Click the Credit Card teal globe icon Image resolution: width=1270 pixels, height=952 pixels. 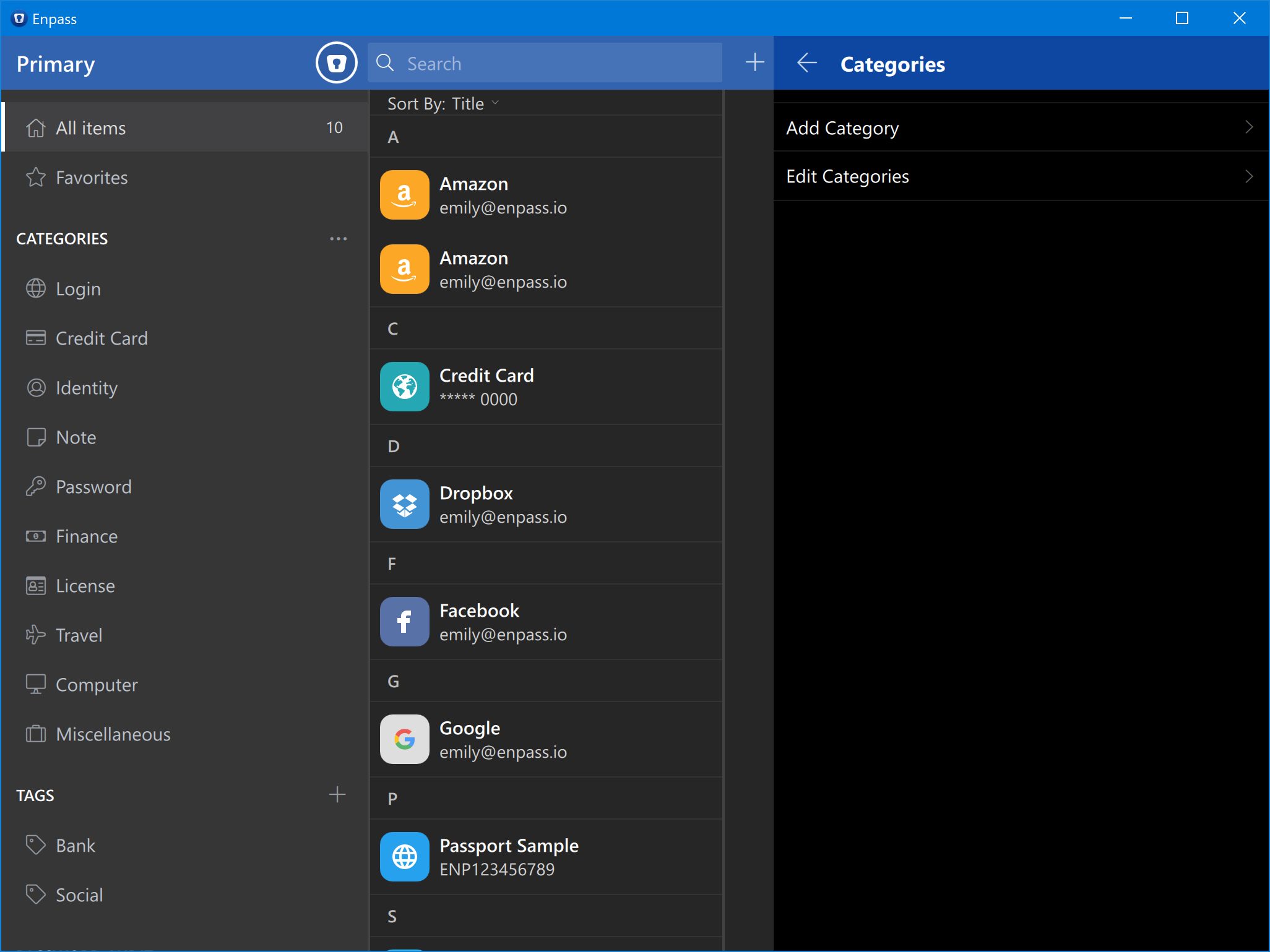click(x=405, y=387)
